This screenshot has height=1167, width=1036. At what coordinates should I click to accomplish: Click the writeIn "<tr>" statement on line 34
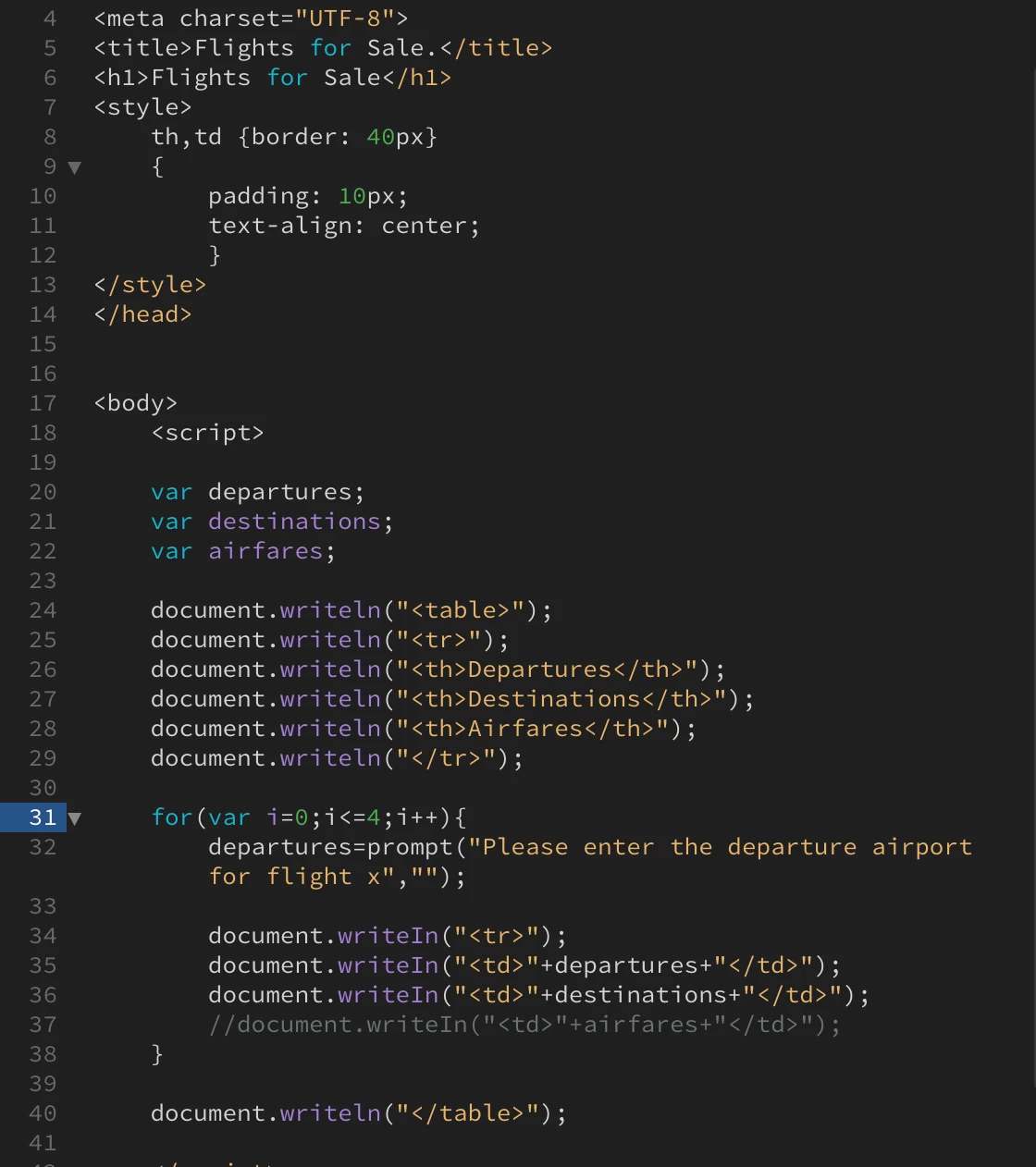388,936
